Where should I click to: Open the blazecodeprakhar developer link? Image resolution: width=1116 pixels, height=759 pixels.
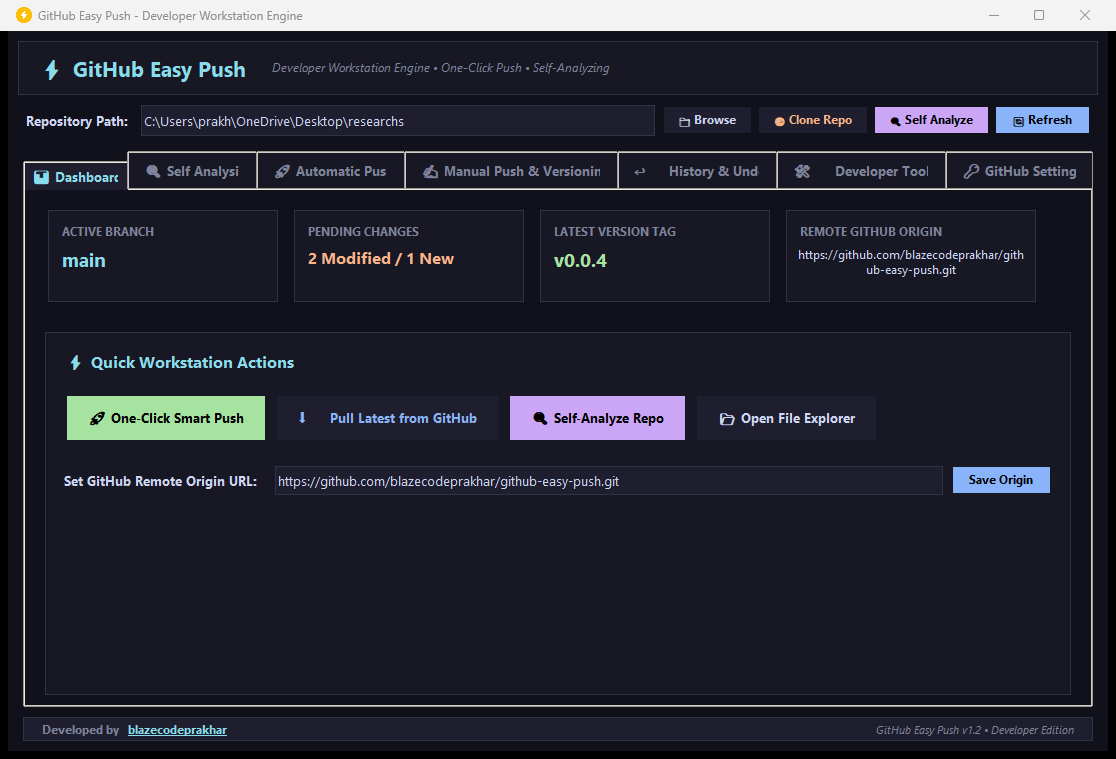(x=177, y=730)
